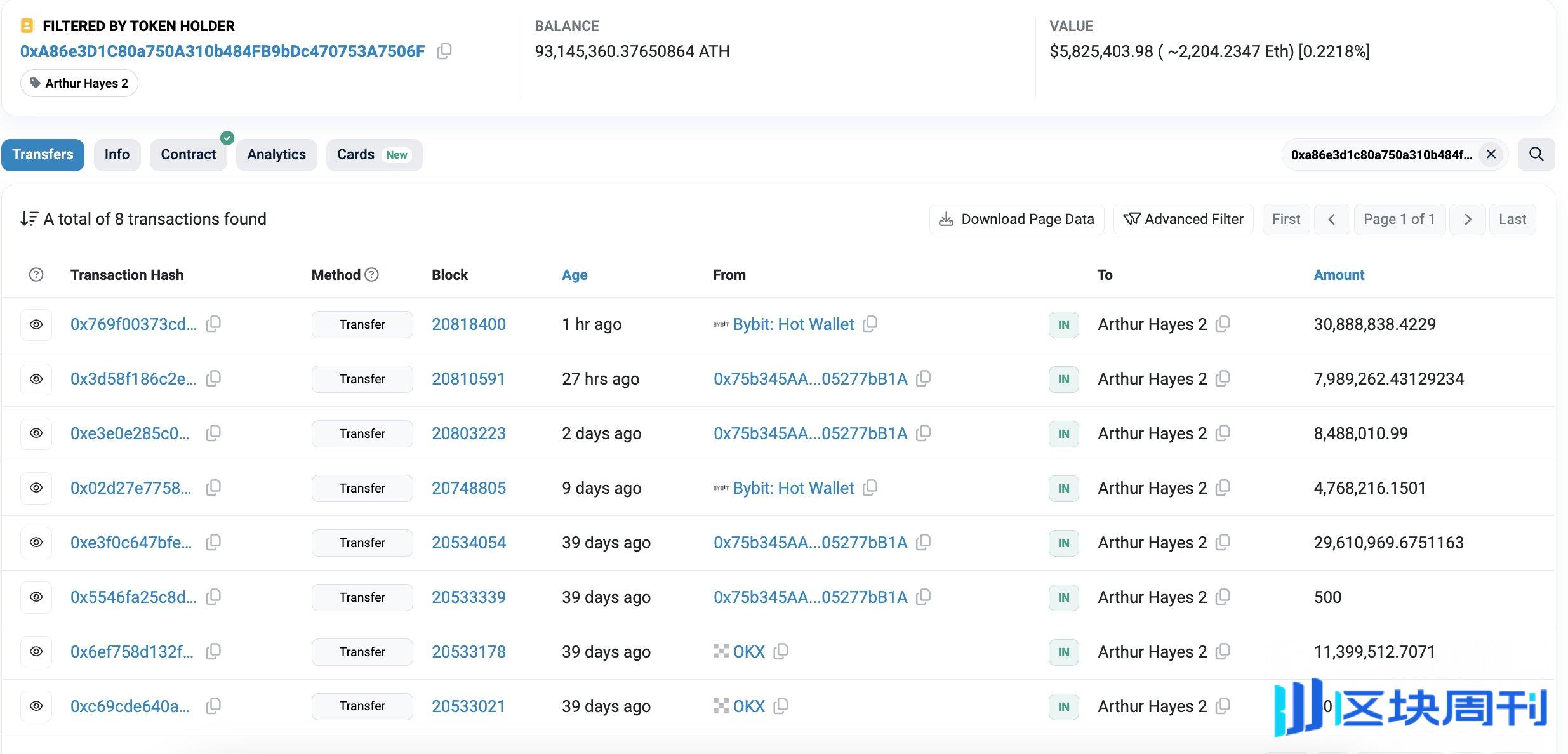Viewport: 1568px width, 754px height.
Task: Copy Bybit Hot Wallet address in 1 hr ago row
Action: [870, 324]
